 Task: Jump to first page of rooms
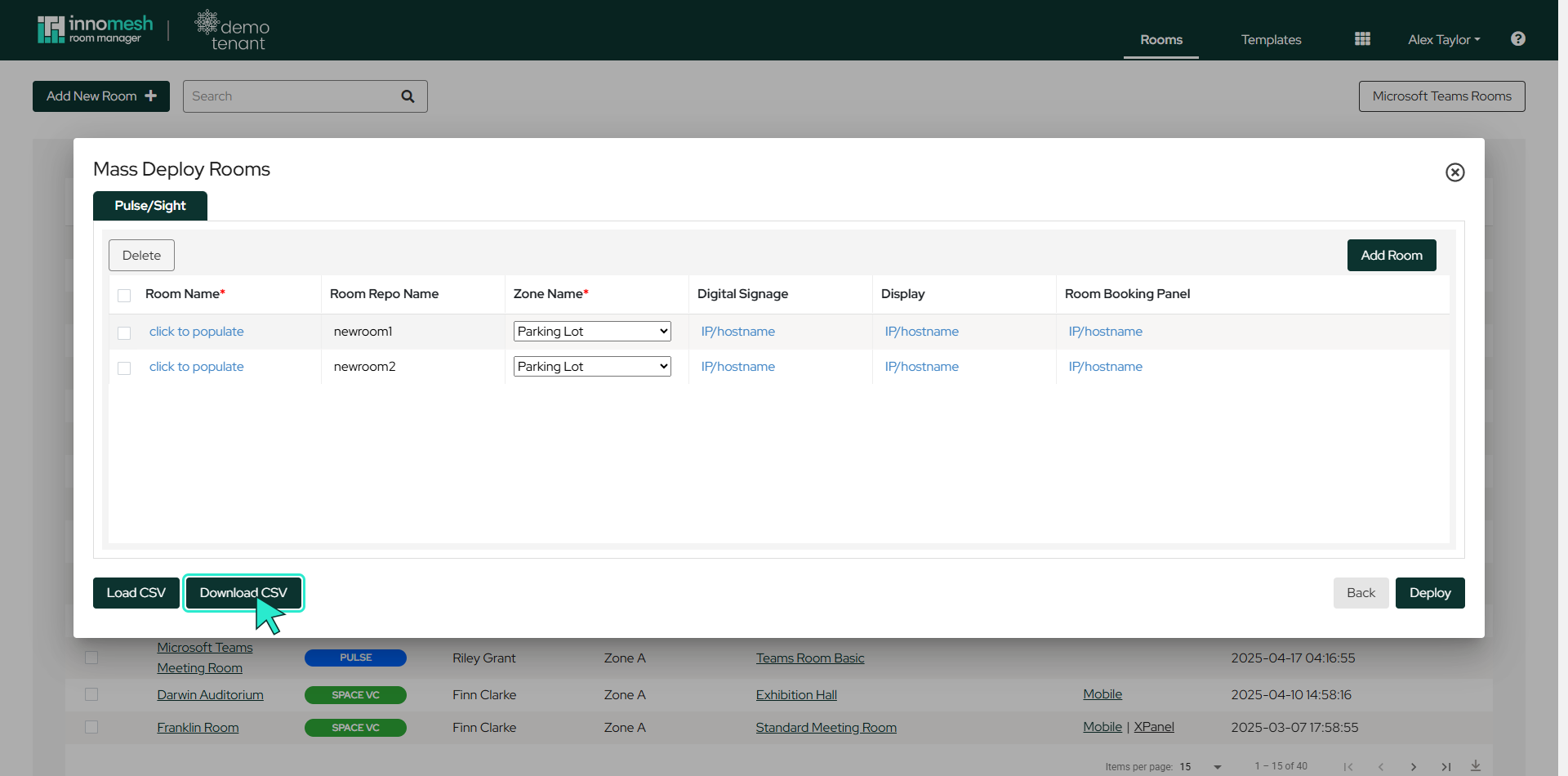1348,766
